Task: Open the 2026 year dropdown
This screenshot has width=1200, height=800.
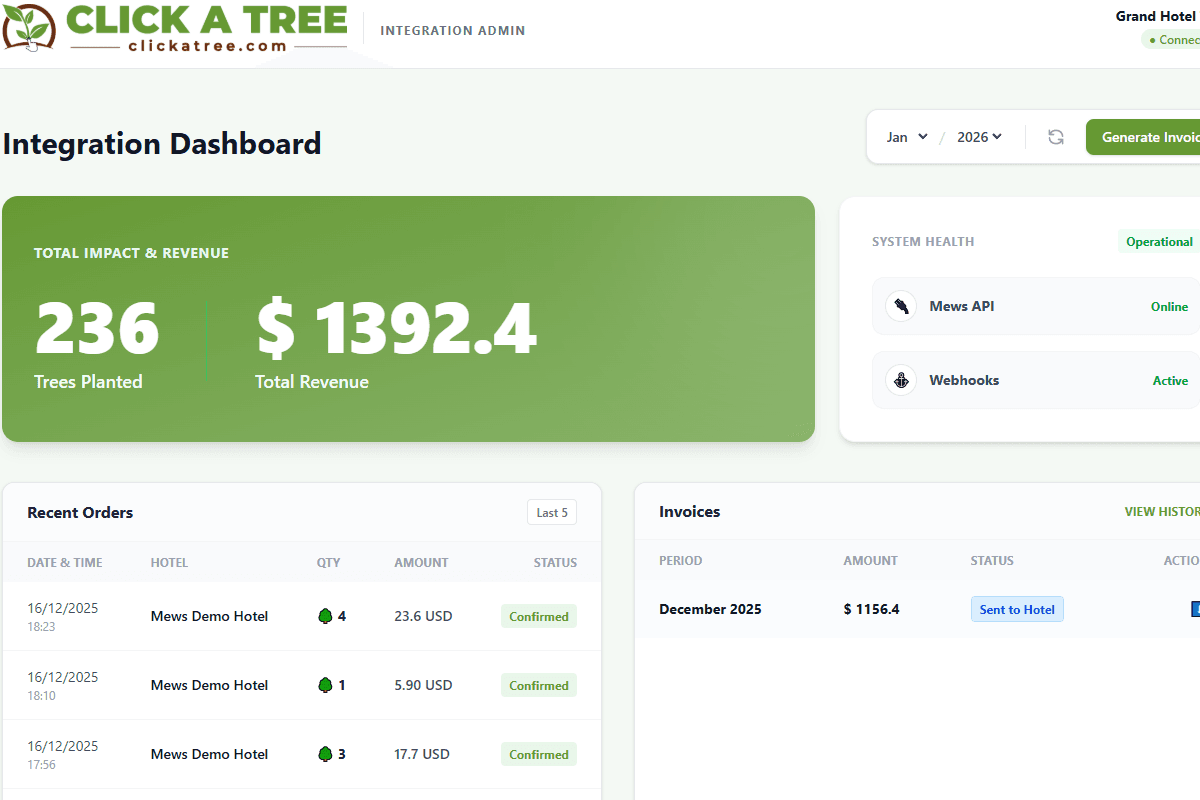Action: click(x=979, y=137)
